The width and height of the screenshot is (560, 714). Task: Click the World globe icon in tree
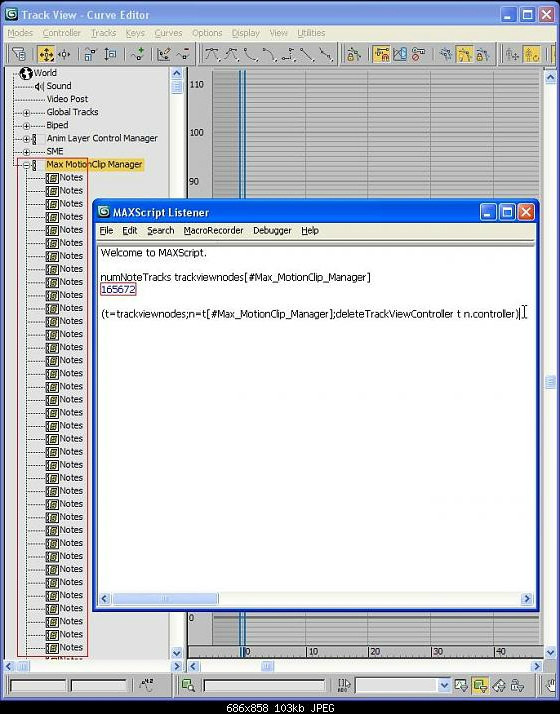(x=26, y=73)
